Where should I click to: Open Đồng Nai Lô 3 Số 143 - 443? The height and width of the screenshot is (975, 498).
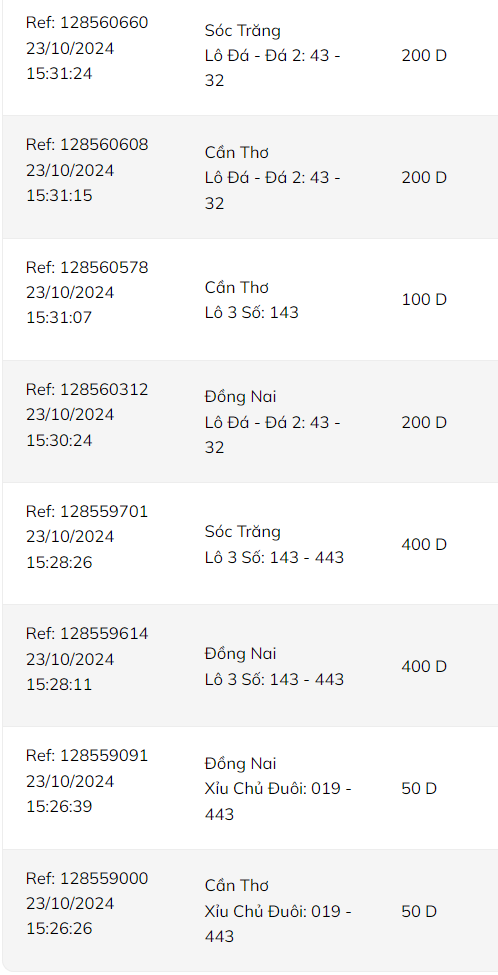[274, 666]
